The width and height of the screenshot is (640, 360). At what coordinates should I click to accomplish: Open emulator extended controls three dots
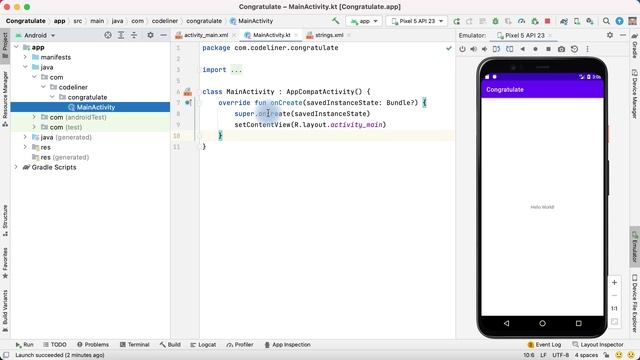coord(588,49)
